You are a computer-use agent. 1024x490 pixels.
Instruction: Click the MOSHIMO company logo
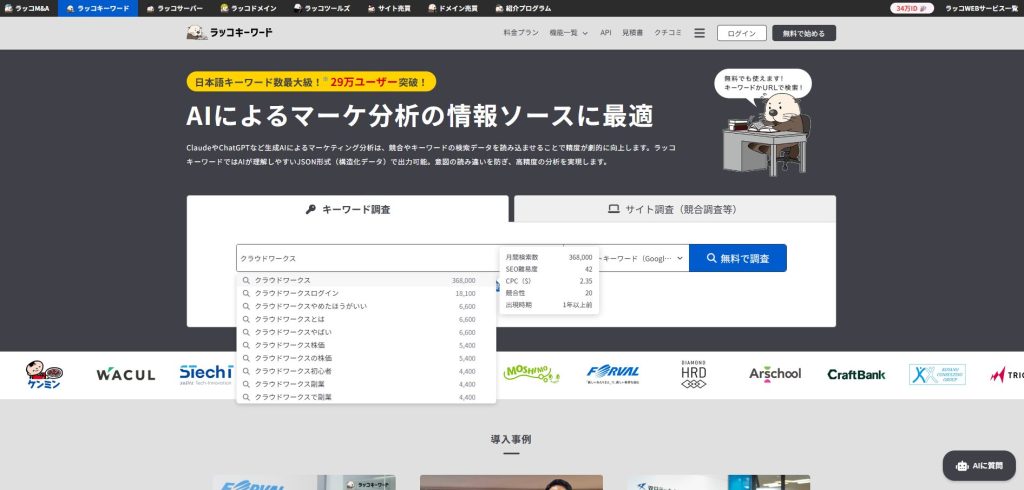pyautogui.click(x=531, y=374)
